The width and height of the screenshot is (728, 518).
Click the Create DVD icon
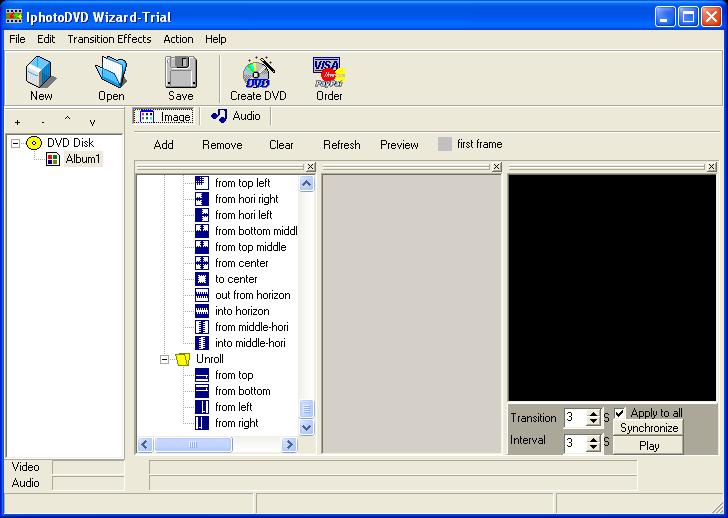[258, 74]
